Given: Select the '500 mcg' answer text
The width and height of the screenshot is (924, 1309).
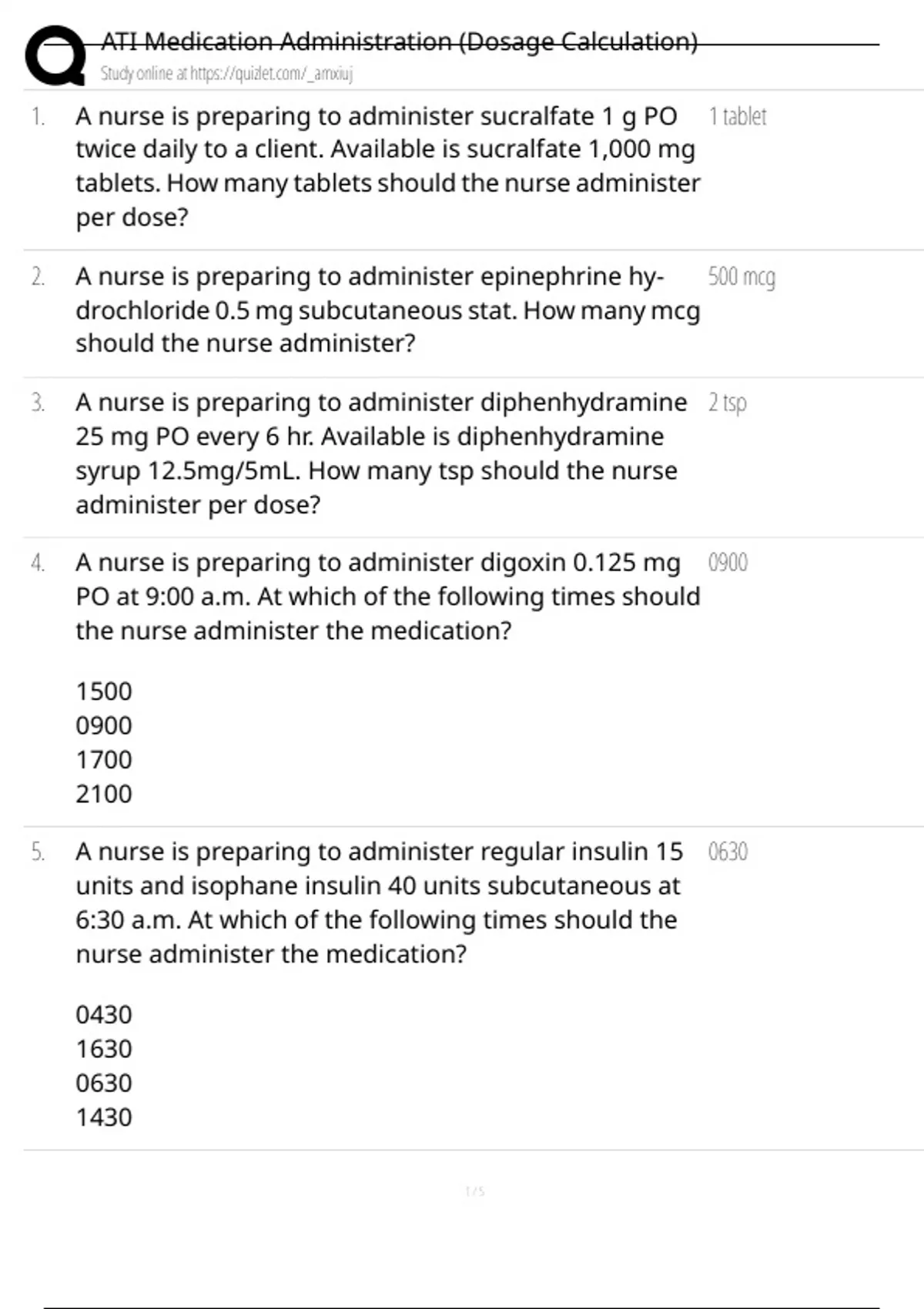Looking at the screenshot, I should 741,276.
